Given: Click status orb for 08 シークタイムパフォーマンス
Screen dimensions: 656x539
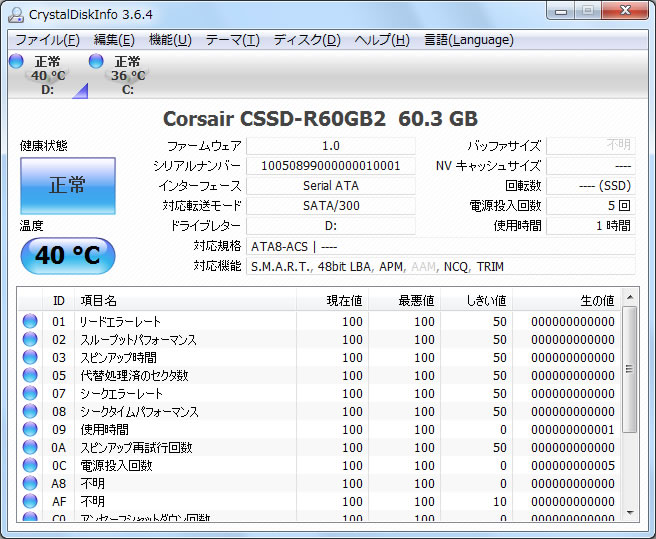Looking at the screenshot, I should 30,411.
